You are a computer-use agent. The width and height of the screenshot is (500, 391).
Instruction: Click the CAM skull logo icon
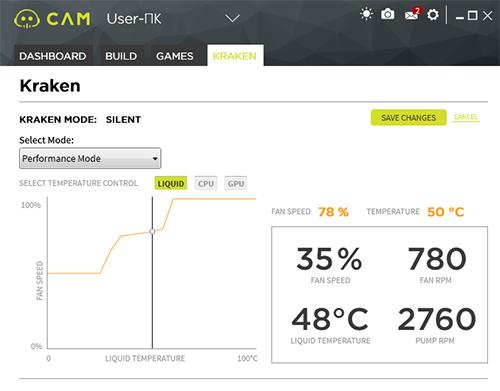[27, 19]
